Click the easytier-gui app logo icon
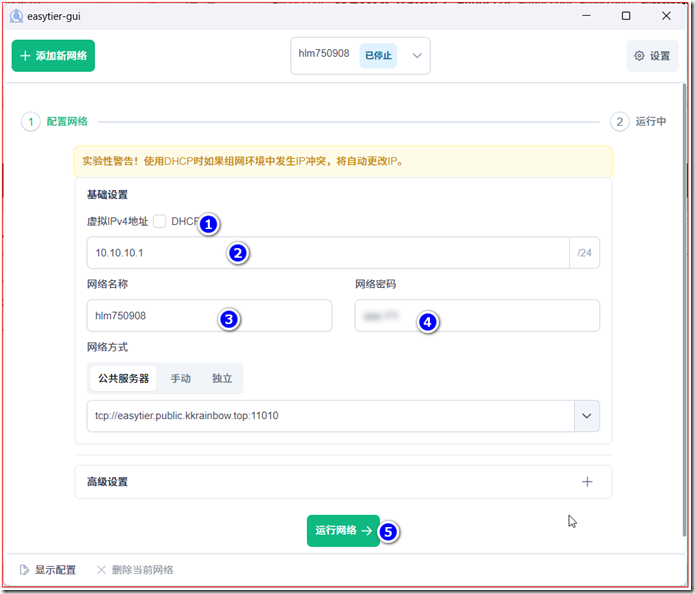The width and height of the screenshot is (695, 594). click(16, 16)
